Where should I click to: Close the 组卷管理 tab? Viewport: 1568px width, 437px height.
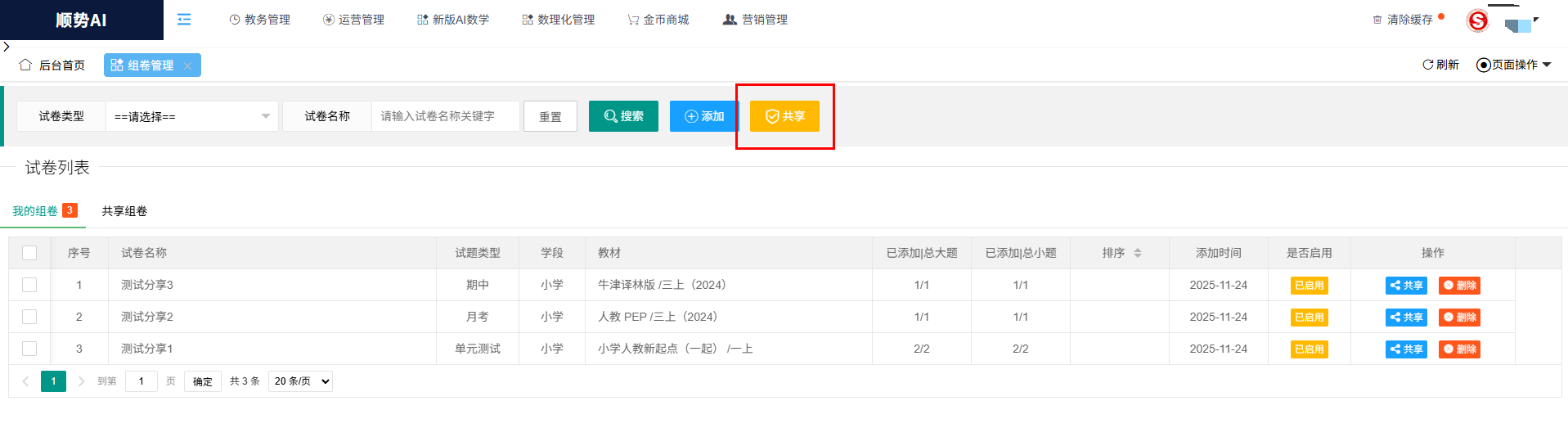[x=188, y=66]
